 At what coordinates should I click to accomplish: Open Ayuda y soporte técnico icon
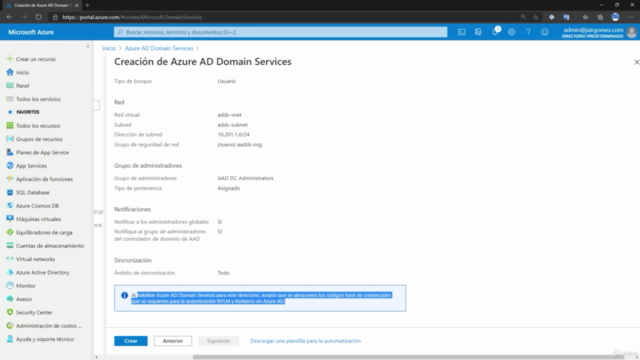pos(10,339)
